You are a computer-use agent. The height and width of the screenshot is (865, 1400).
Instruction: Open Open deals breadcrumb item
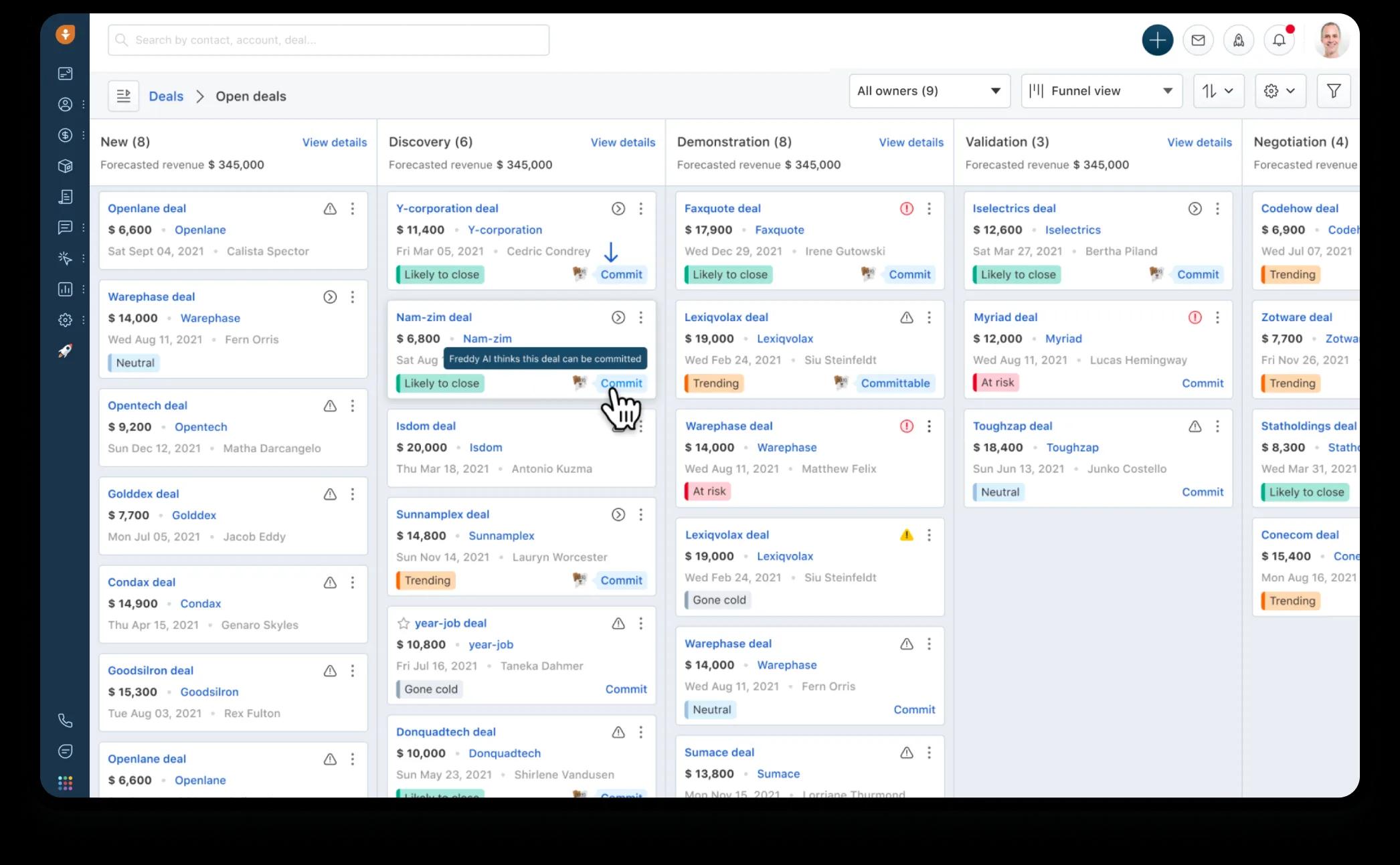point(251,96)
